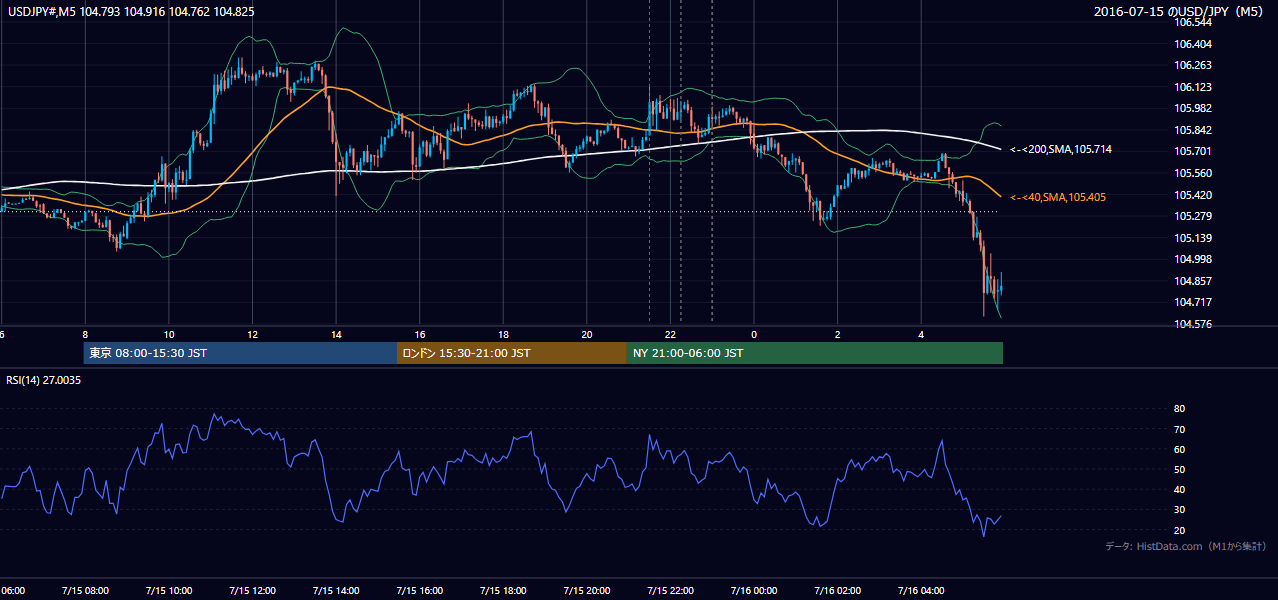Click the London 15:30-21:00 JST session bar
This screenshot has height=600, width=1278.
[512, 353]
